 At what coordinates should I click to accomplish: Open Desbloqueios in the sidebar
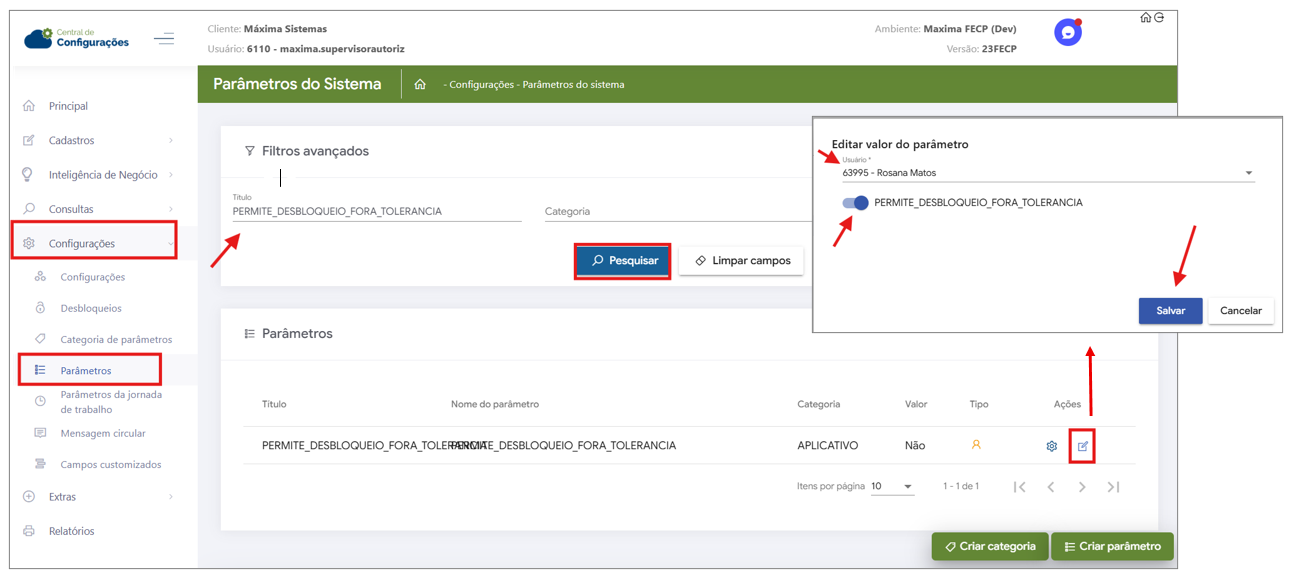tap(91, 308)
